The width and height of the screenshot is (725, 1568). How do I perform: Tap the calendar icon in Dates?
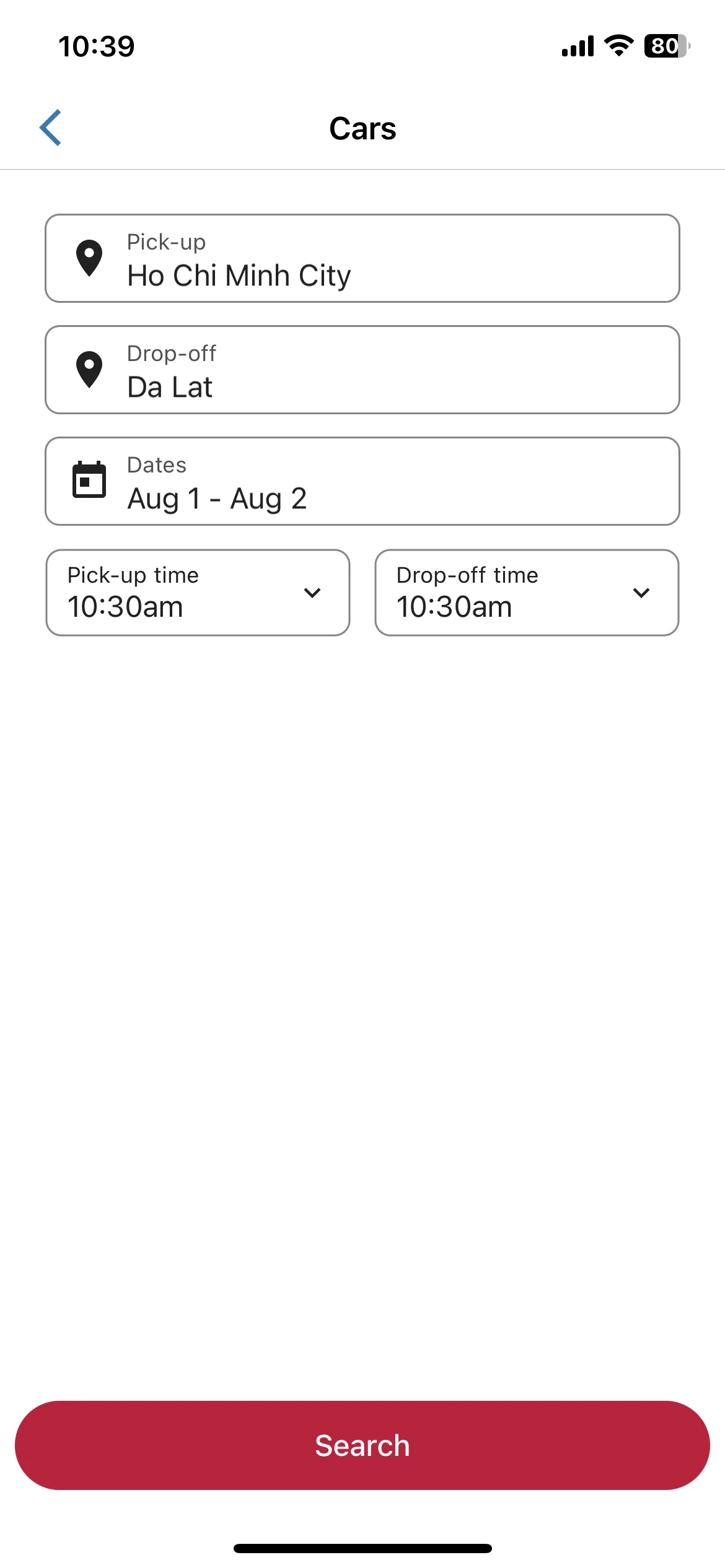coord(89,480)
